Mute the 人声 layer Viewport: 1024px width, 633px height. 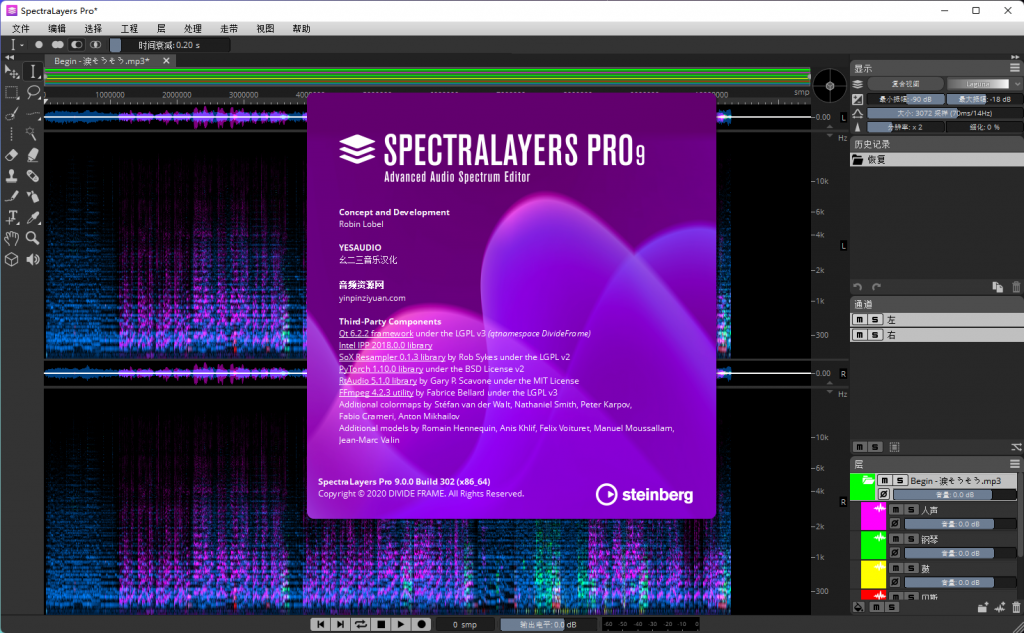[x=896, y=510]
